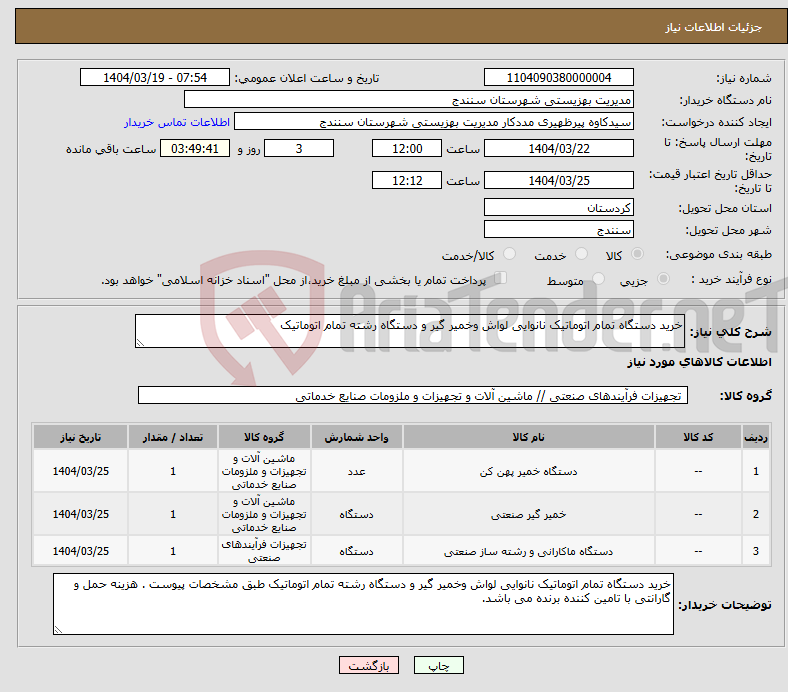This screenshot has height=692, width=788.
Task: Click the تاریخ نیاز column header
Action: [x=80, y=437]
